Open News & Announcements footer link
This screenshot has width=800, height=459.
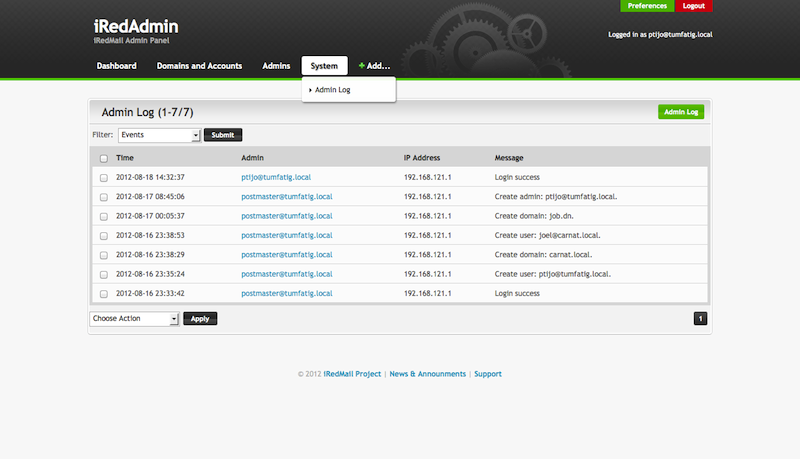(x=428, y=374)
